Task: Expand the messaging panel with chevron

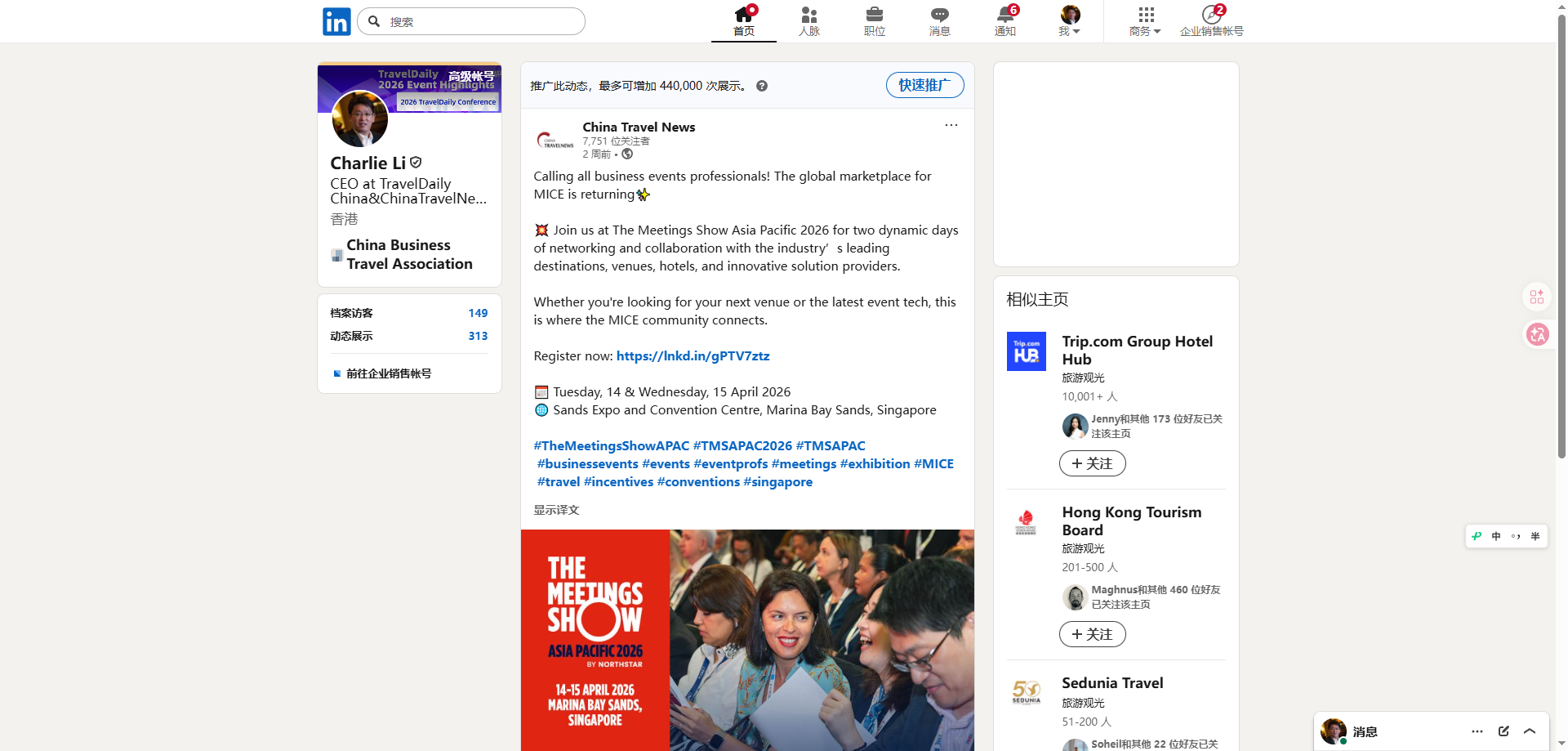Action: tap(1530, 731)
